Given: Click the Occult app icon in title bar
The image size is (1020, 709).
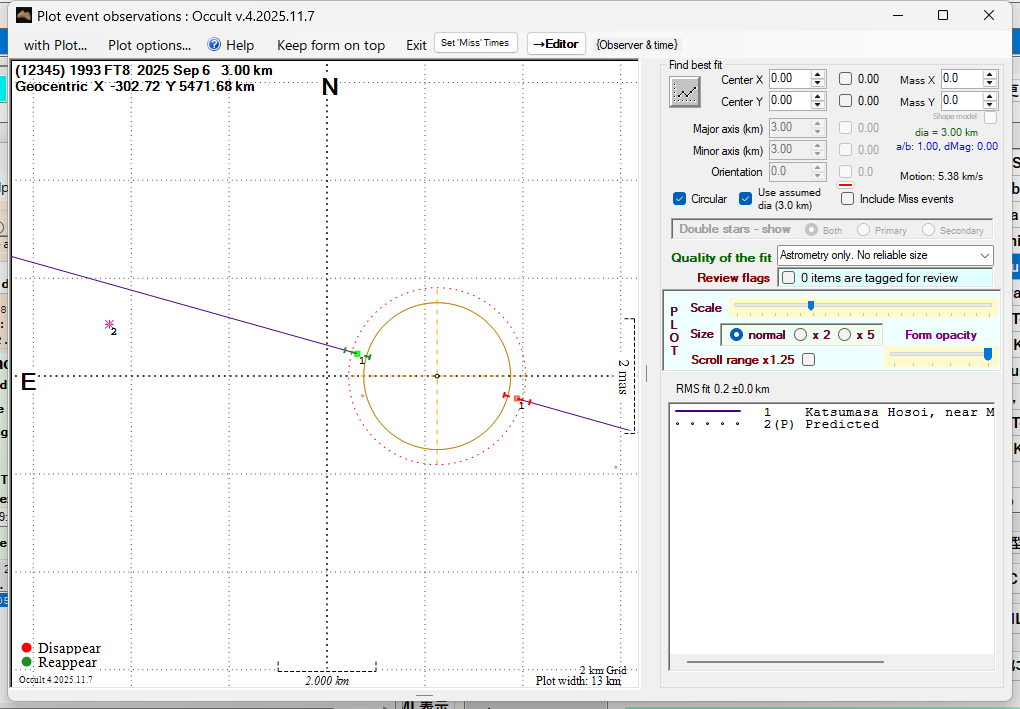Looking at the screenshot, I should (24, 15).
